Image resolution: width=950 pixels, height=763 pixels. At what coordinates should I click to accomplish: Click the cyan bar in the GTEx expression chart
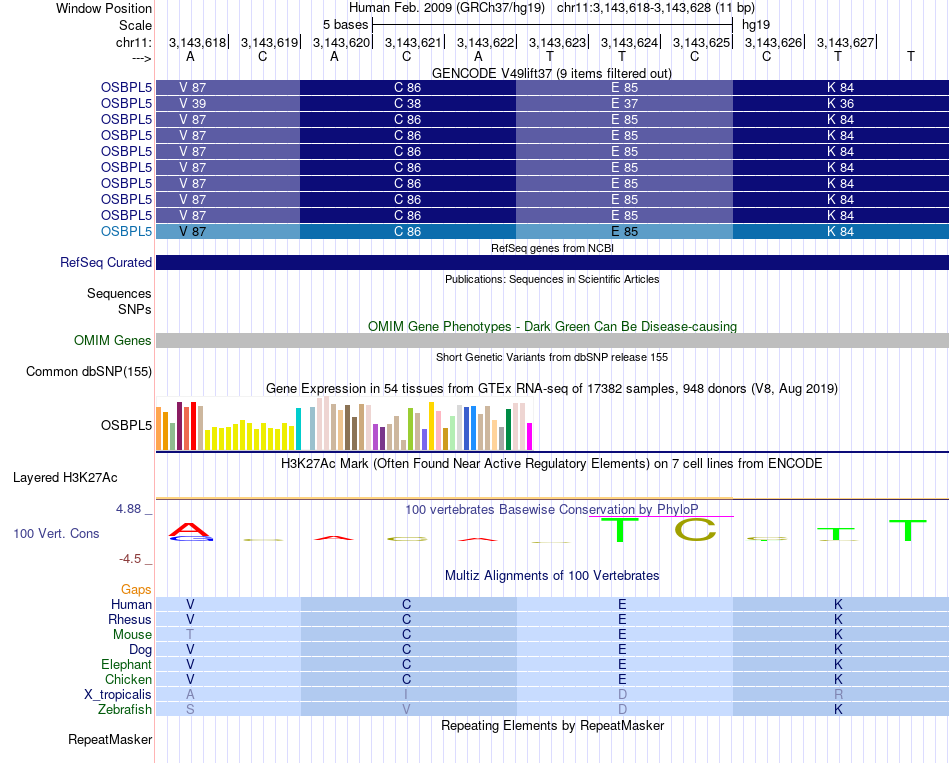click(x=298, y=429)
